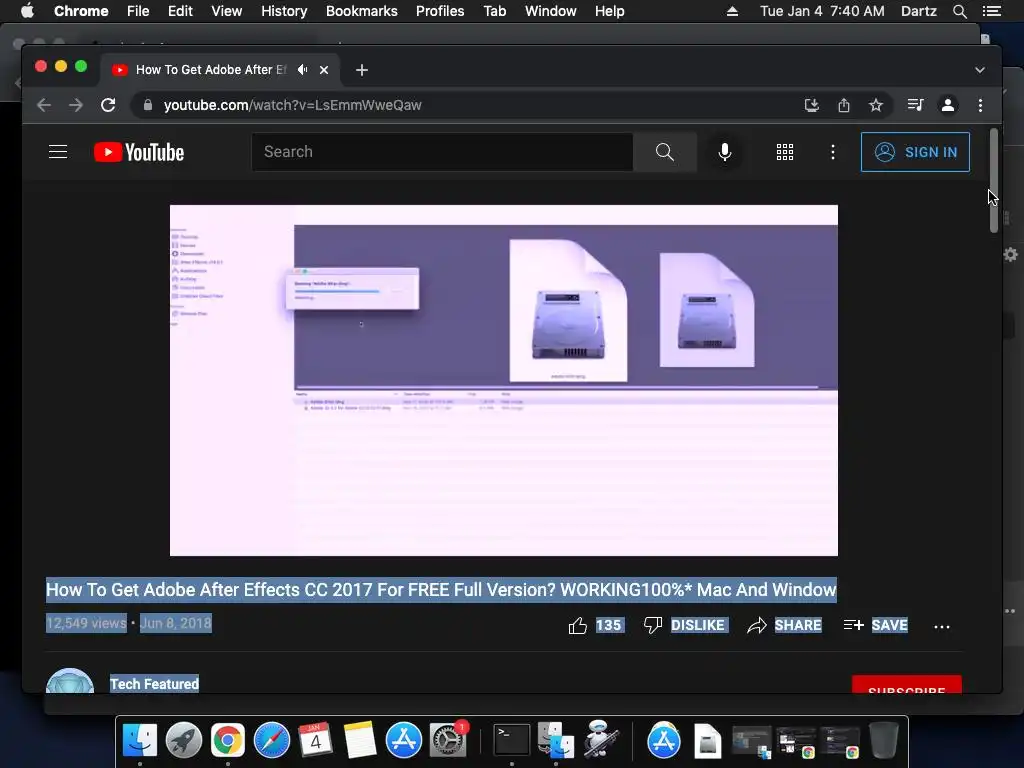
Task: Click the Jun 8, 2018 date
Action: [x=176, y=623]
